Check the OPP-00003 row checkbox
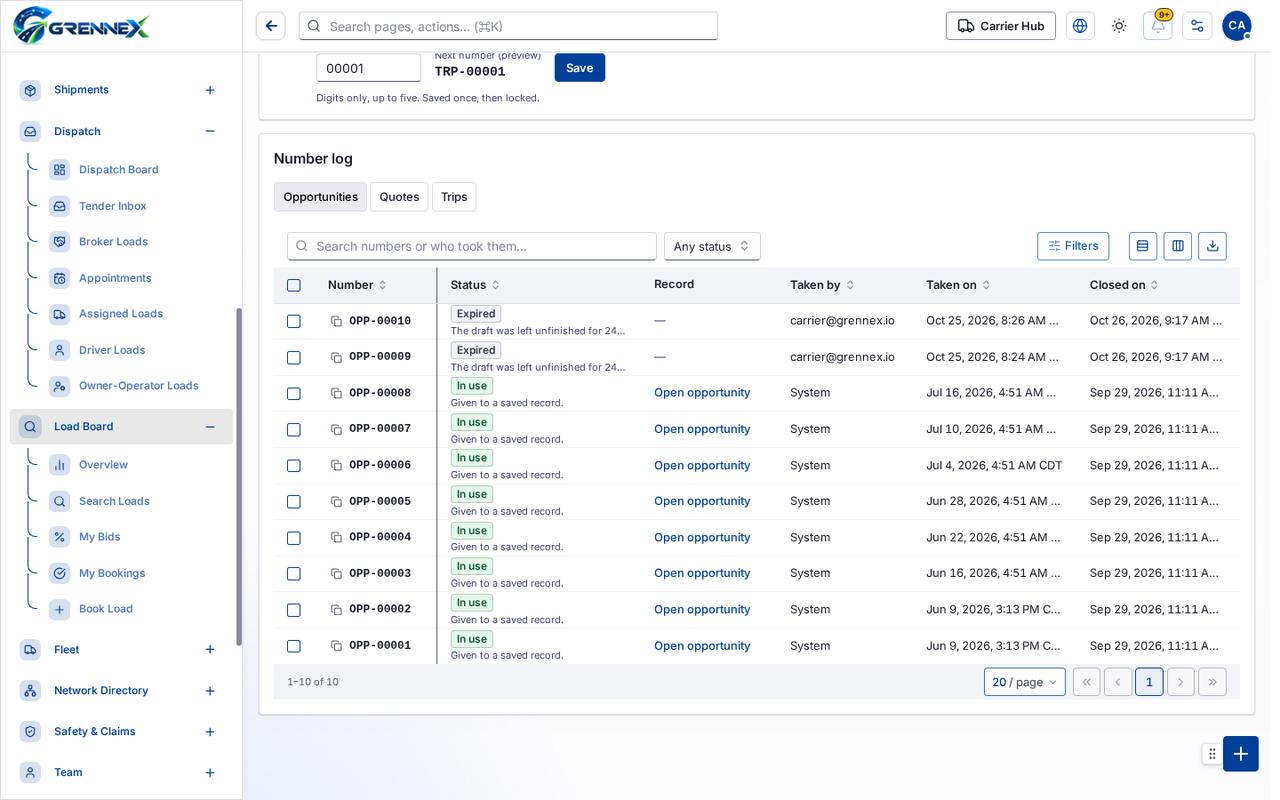1280x800 pixels. click(294, 574)
